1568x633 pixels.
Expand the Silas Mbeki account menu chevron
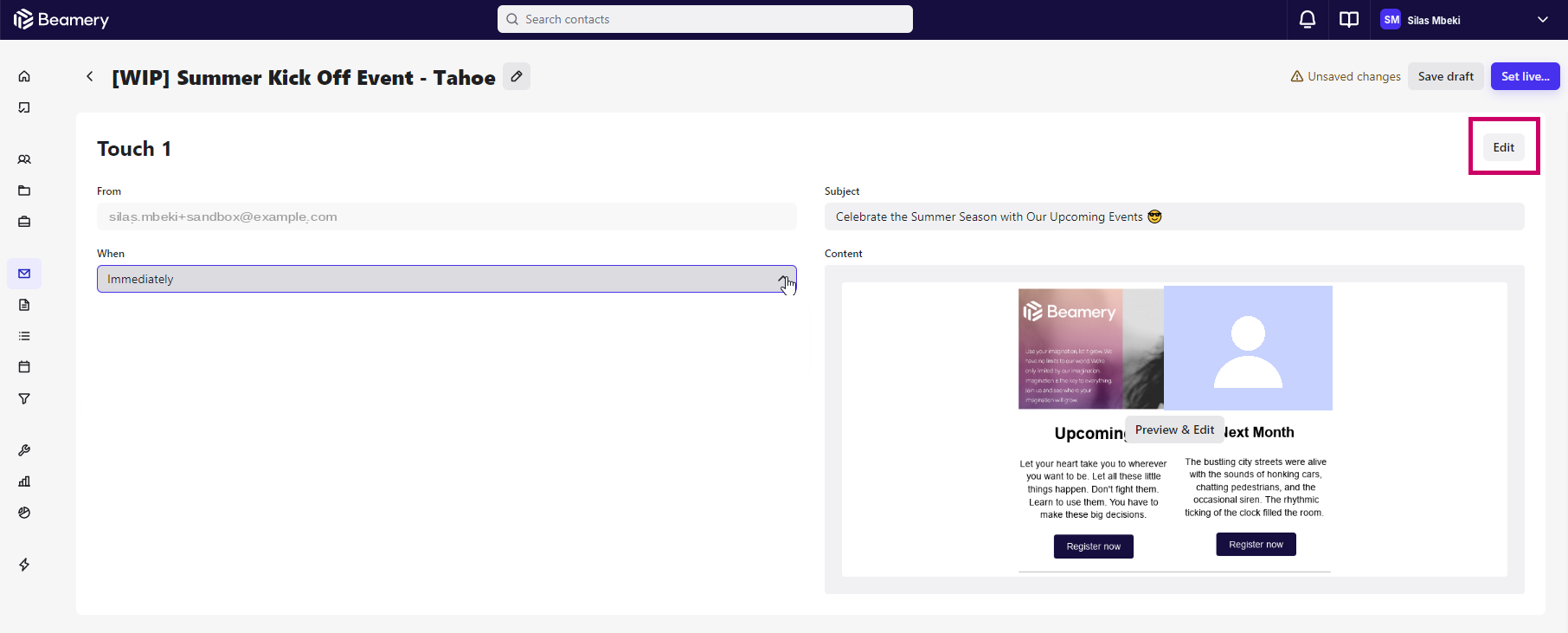pyautogui.click(x=1543, y=19)
